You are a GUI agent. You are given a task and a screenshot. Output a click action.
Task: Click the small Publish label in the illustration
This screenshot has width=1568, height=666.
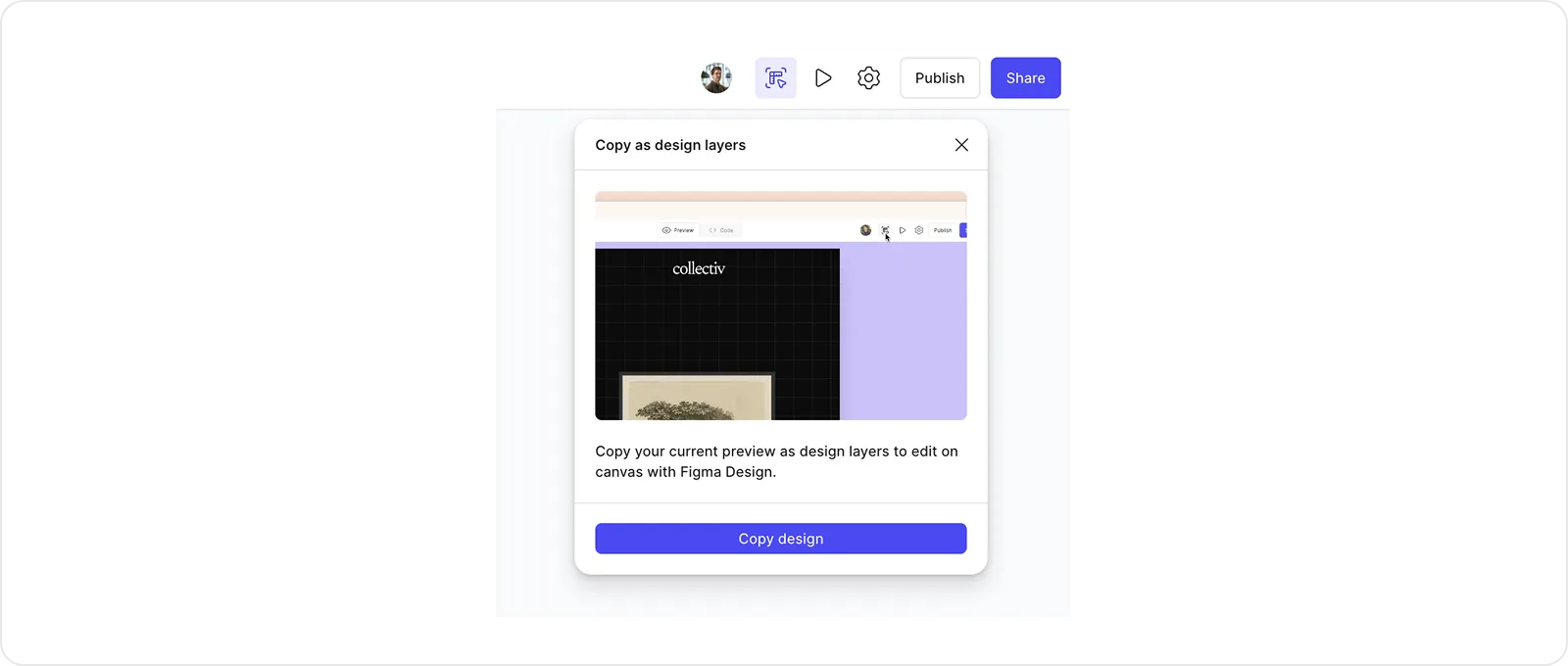(x=943, y=230)
